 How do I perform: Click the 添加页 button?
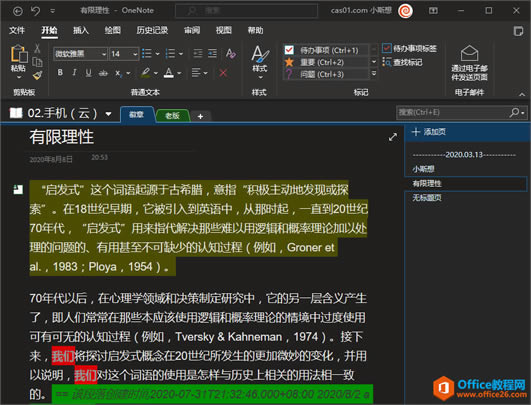(x=428, y=132)
